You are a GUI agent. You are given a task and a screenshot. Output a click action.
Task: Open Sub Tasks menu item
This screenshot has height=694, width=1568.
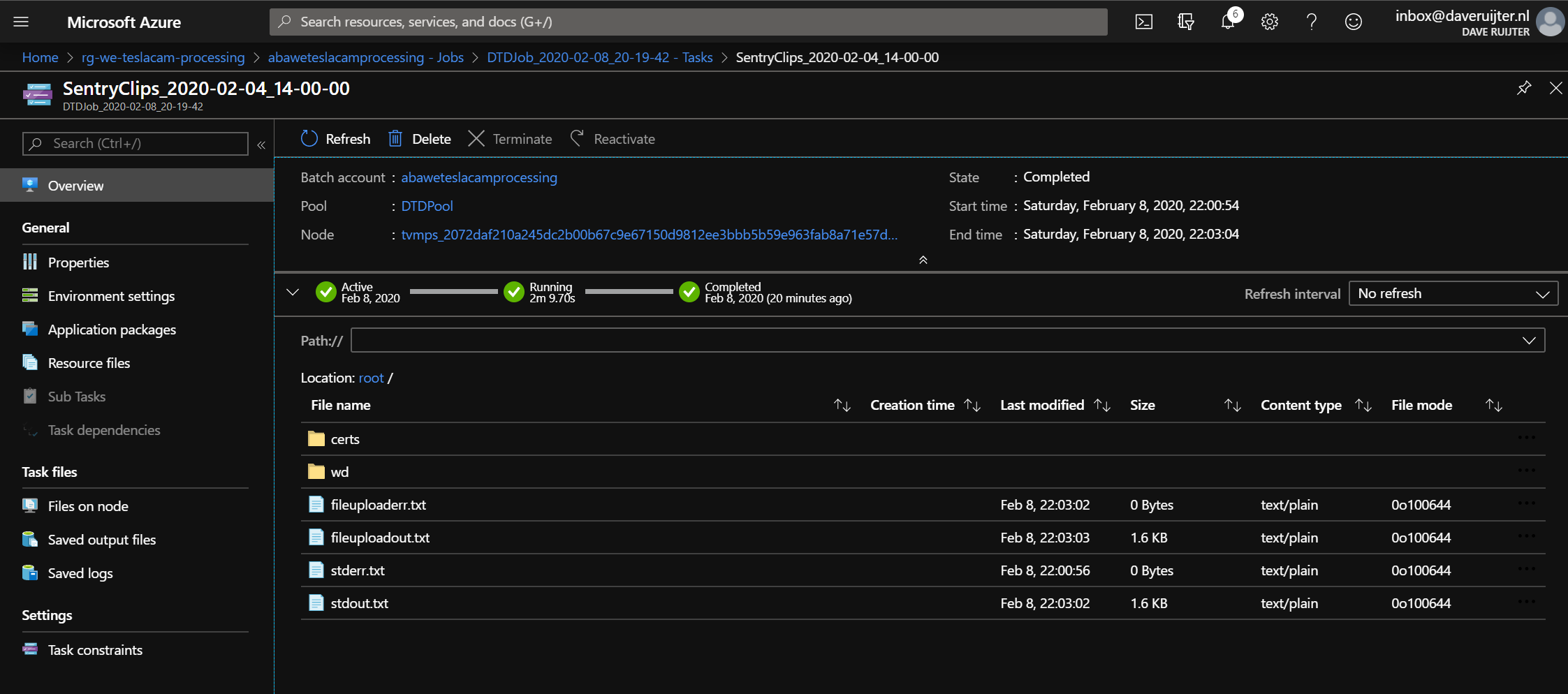pyautogui.click(x=77, y=397)
